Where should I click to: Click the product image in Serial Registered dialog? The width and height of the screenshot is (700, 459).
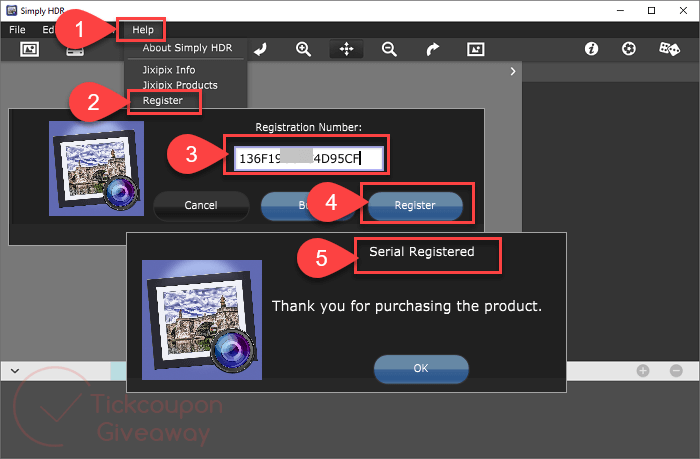tap(202, 320)
